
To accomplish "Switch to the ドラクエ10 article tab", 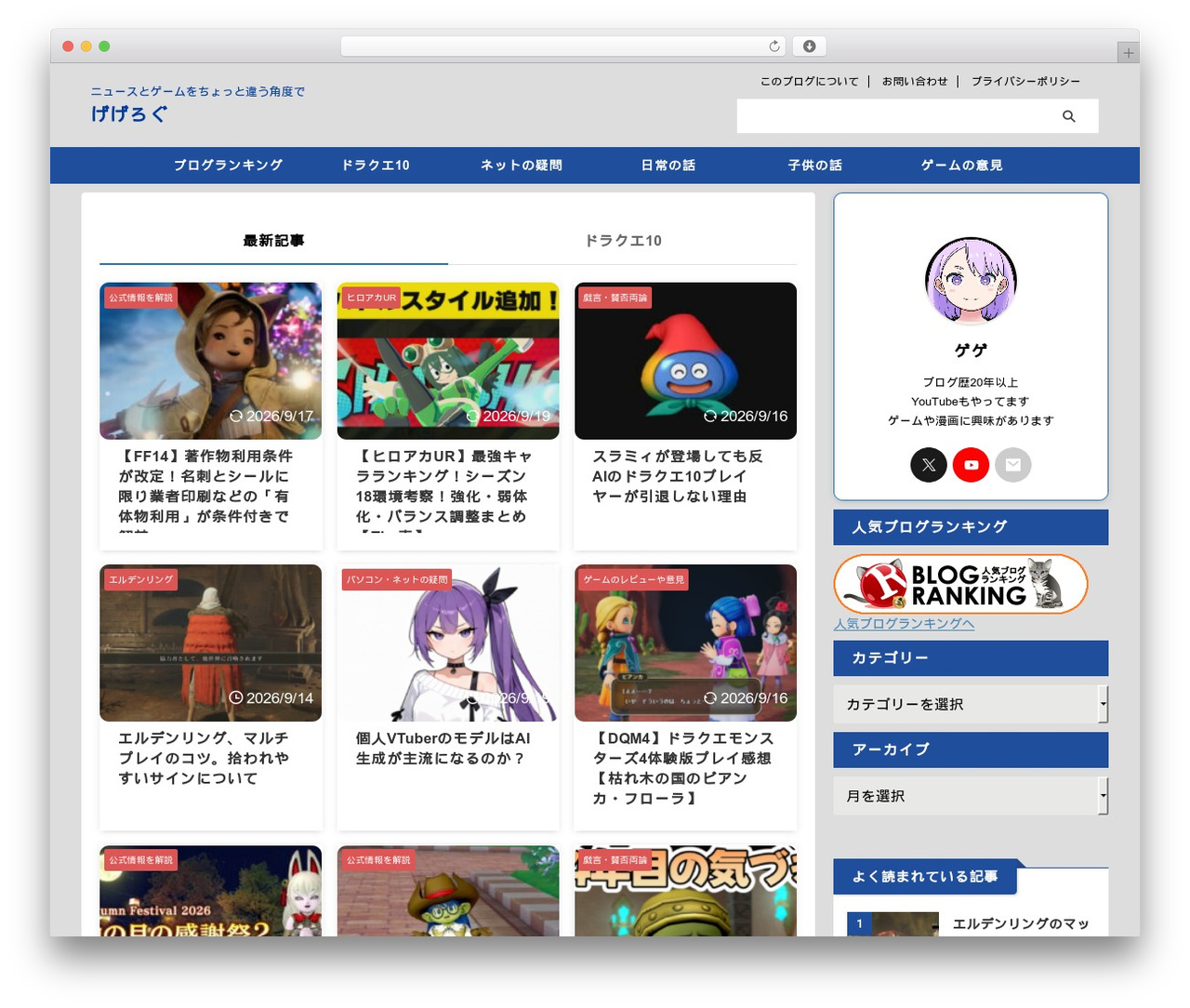I will pyautogui.click(x=623, y=241).
